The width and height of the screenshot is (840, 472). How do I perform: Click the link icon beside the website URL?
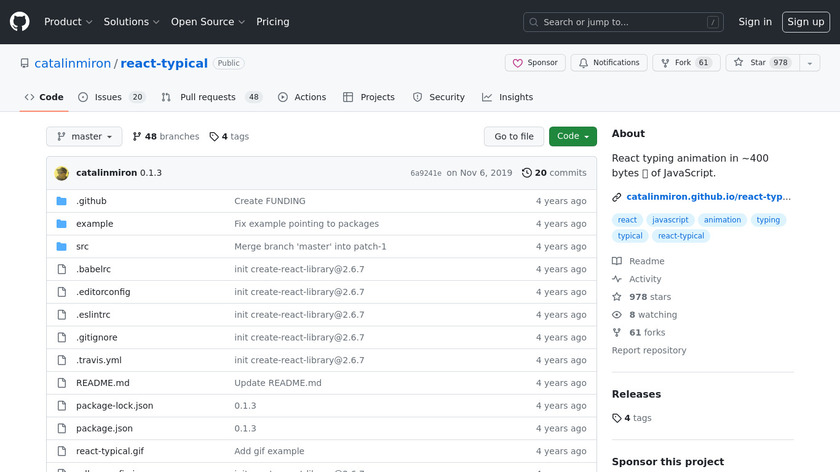pos(617,197)
